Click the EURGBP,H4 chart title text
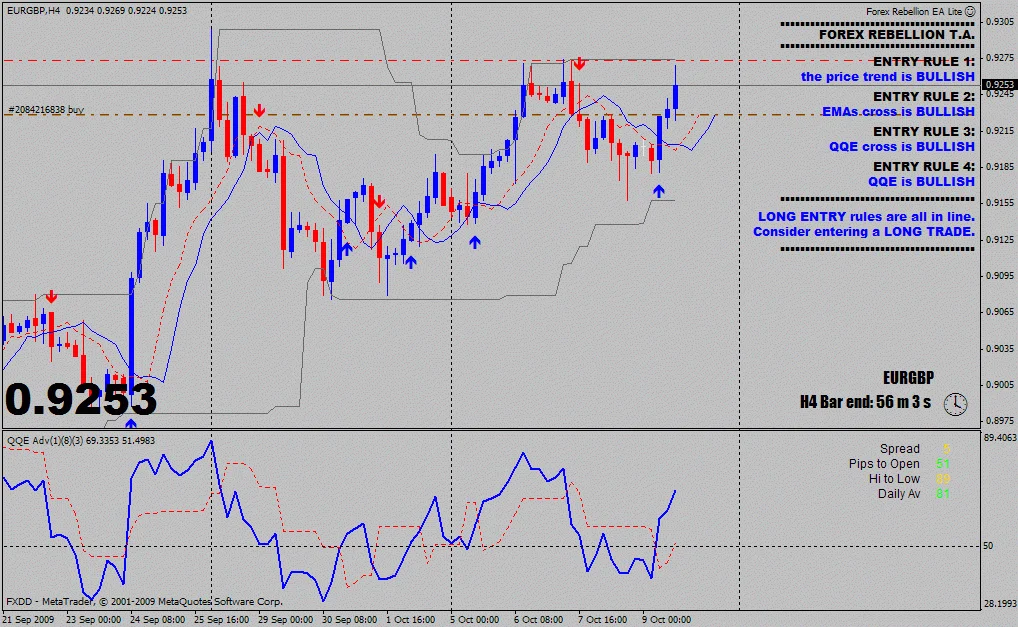Viewport: 1018px width, 627px height. pyautogui.click(x=32, y=10)
